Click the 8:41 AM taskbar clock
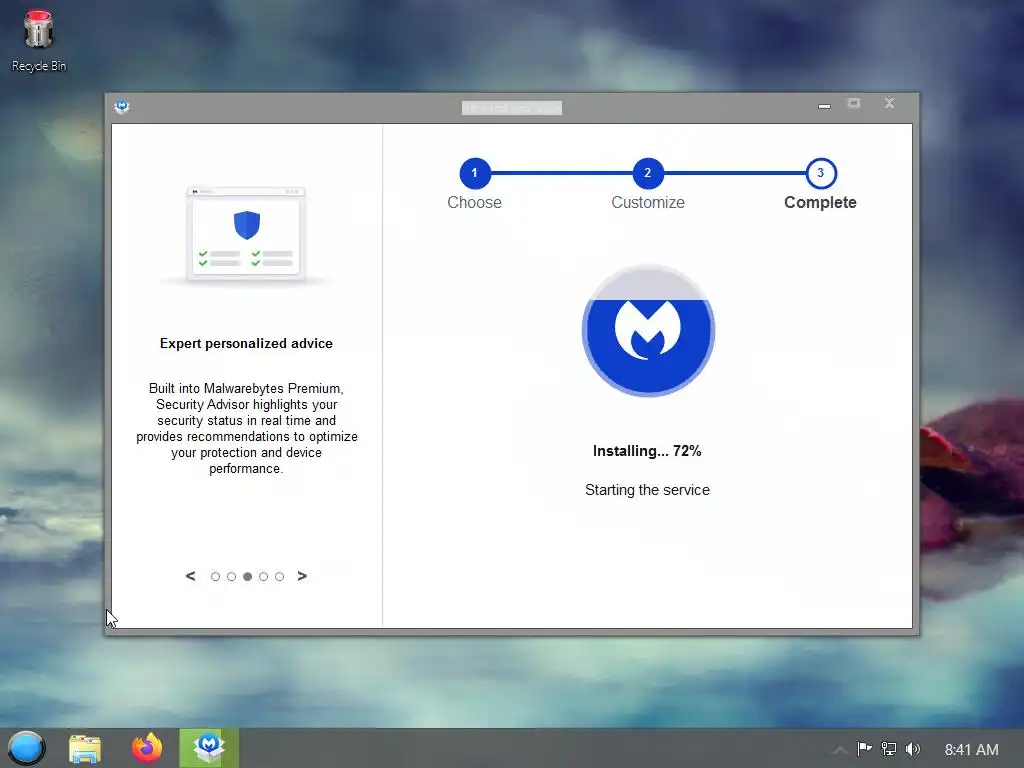This screenshot has height=768, width=1024. pyautogui.click(x=971, y=750)
